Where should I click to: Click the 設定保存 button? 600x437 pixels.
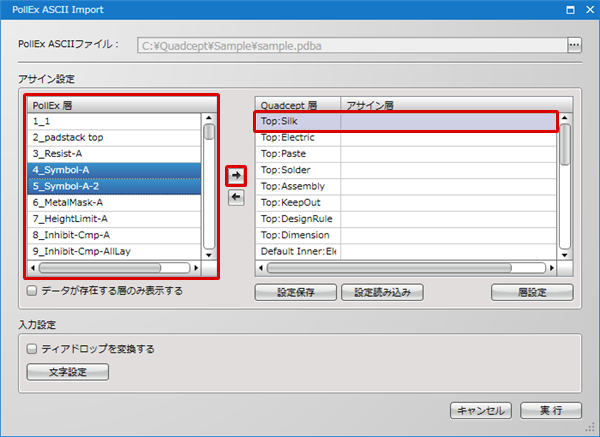[x=296, y=292]
